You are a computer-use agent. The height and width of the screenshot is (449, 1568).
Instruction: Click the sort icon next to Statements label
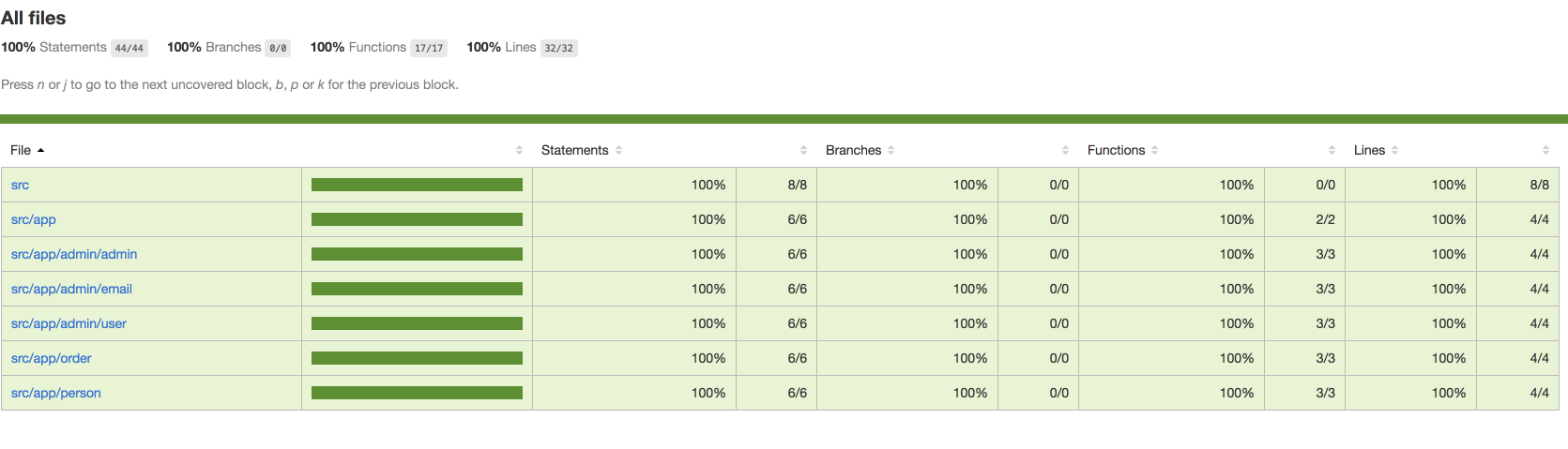[619, 150]
